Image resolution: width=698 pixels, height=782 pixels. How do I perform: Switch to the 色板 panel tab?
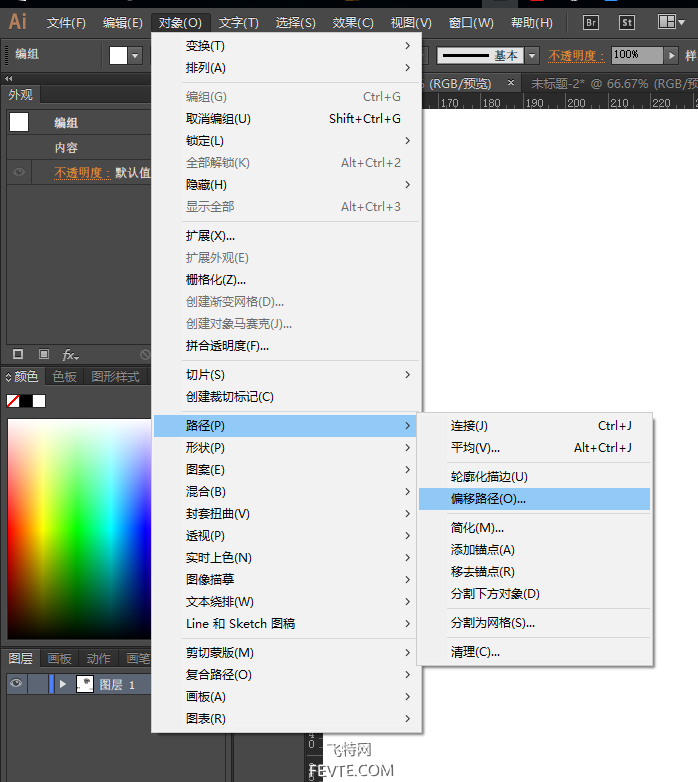coord(64,377)
